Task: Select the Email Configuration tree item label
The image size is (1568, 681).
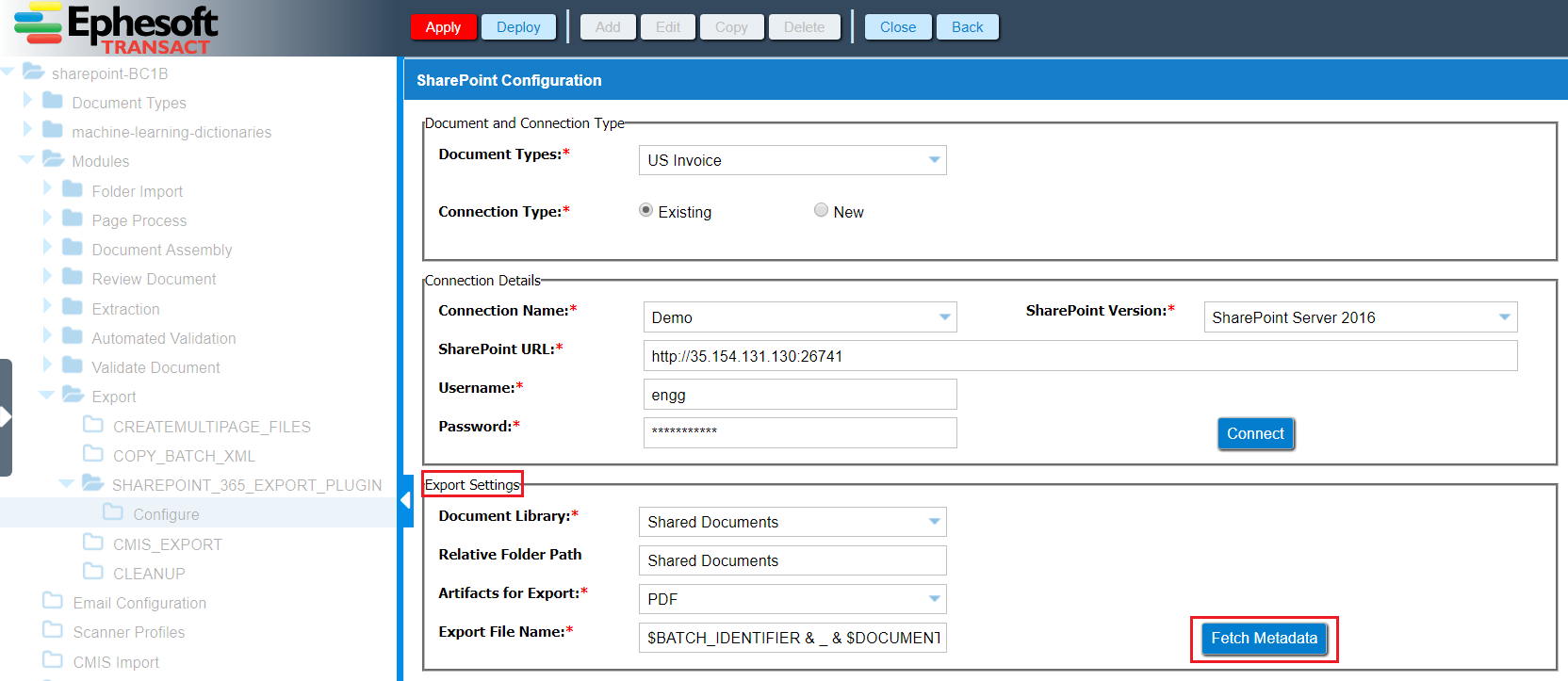Action: pyautogui.click(x=139, y=603)
